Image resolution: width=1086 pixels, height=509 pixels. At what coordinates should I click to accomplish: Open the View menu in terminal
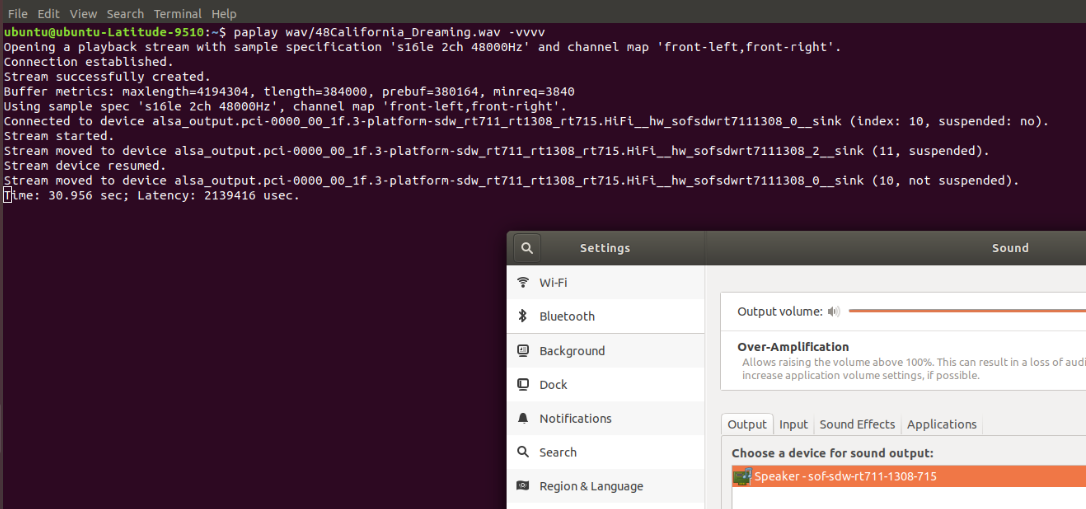(x=83, y=14)
